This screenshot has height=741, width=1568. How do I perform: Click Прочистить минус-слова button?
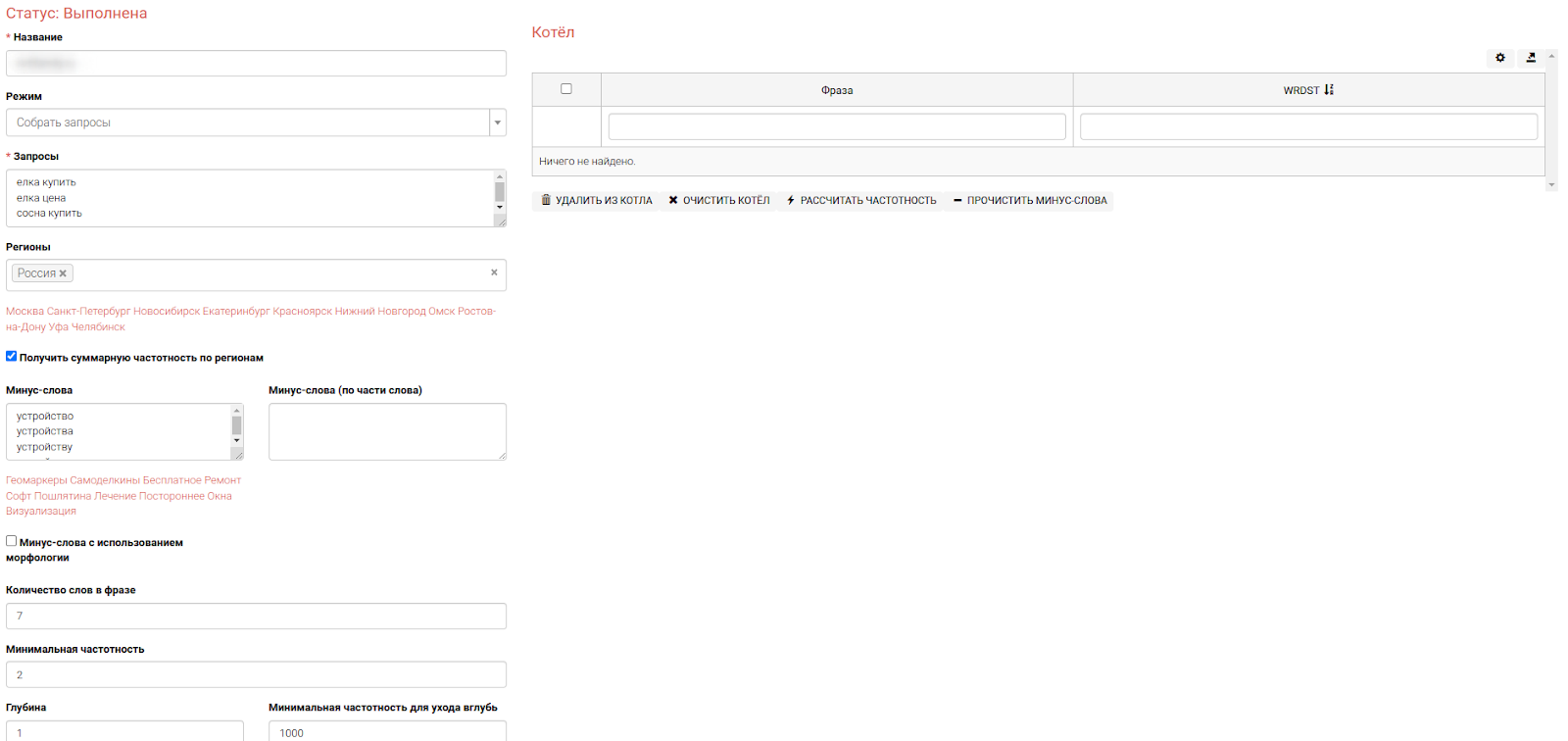[x=1030, y=201]
